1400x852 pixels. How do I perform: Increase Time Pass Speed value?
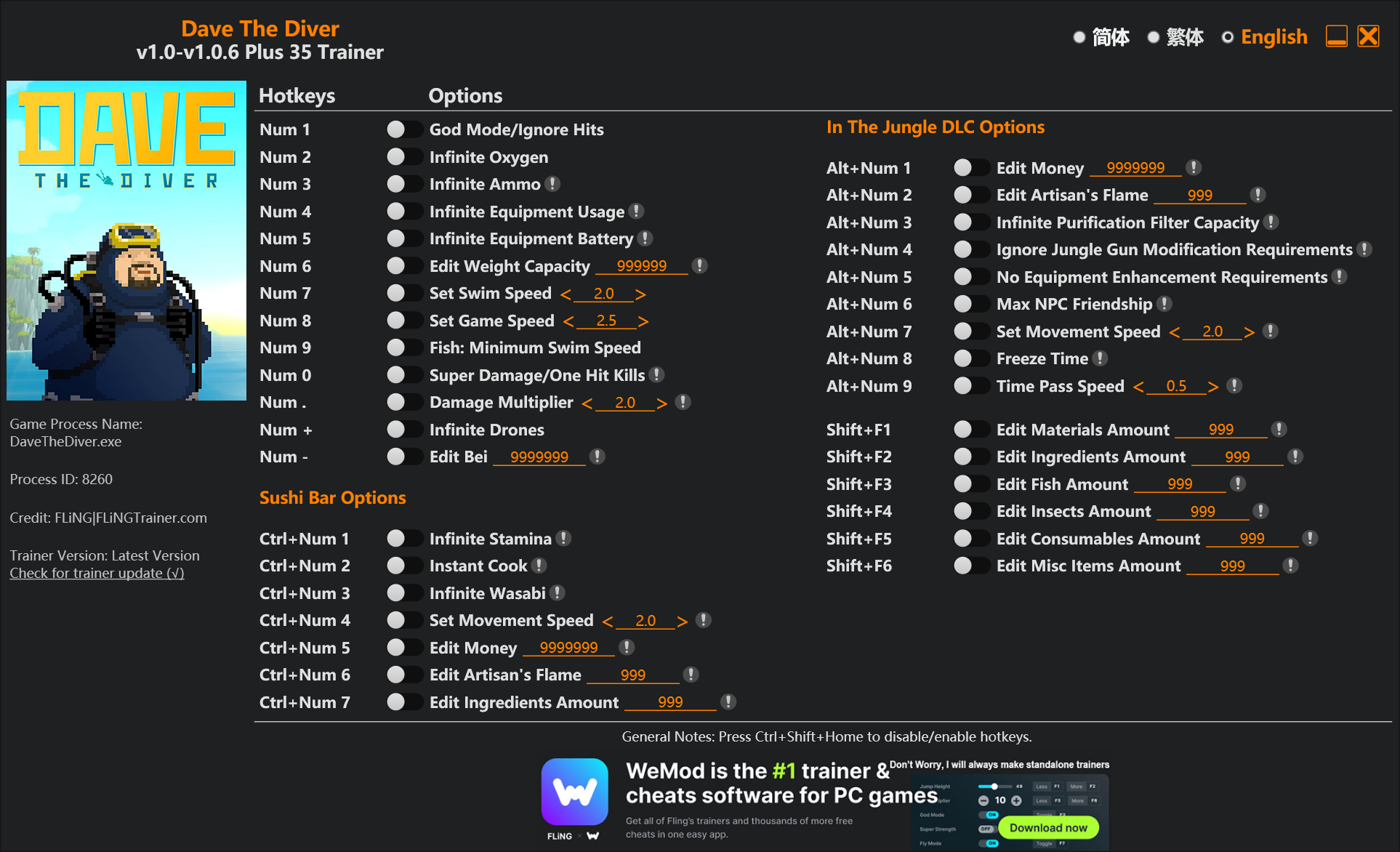[1212, 387]
